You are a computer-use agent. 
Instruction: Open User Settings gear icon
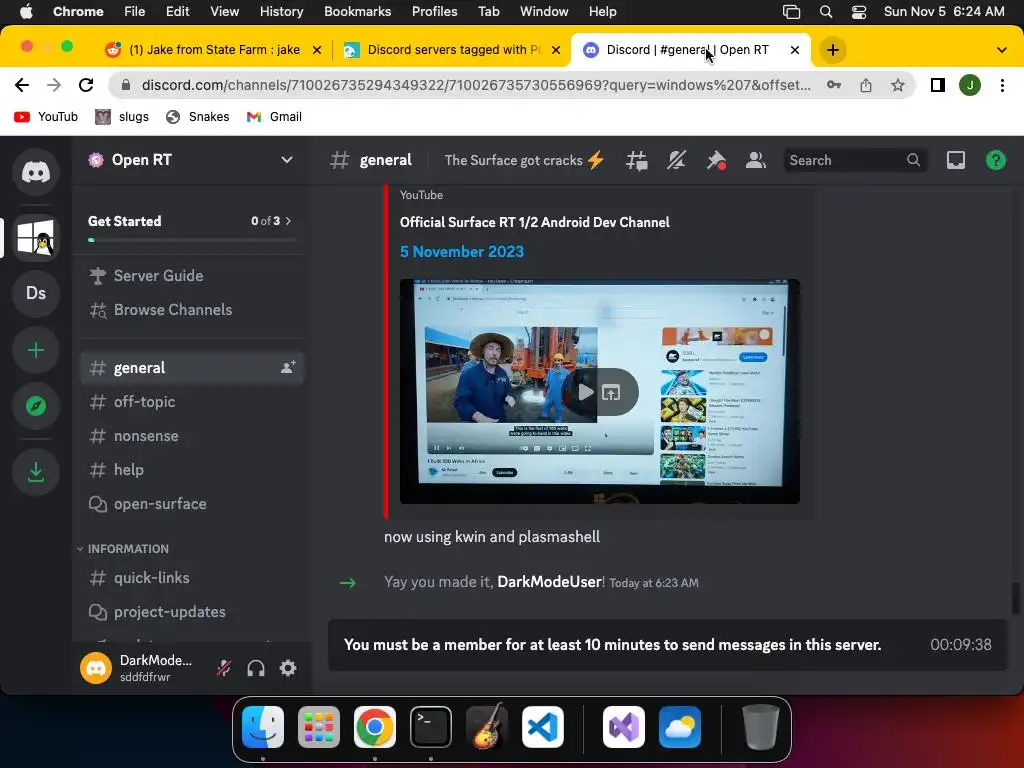click(x=288, y=668)
